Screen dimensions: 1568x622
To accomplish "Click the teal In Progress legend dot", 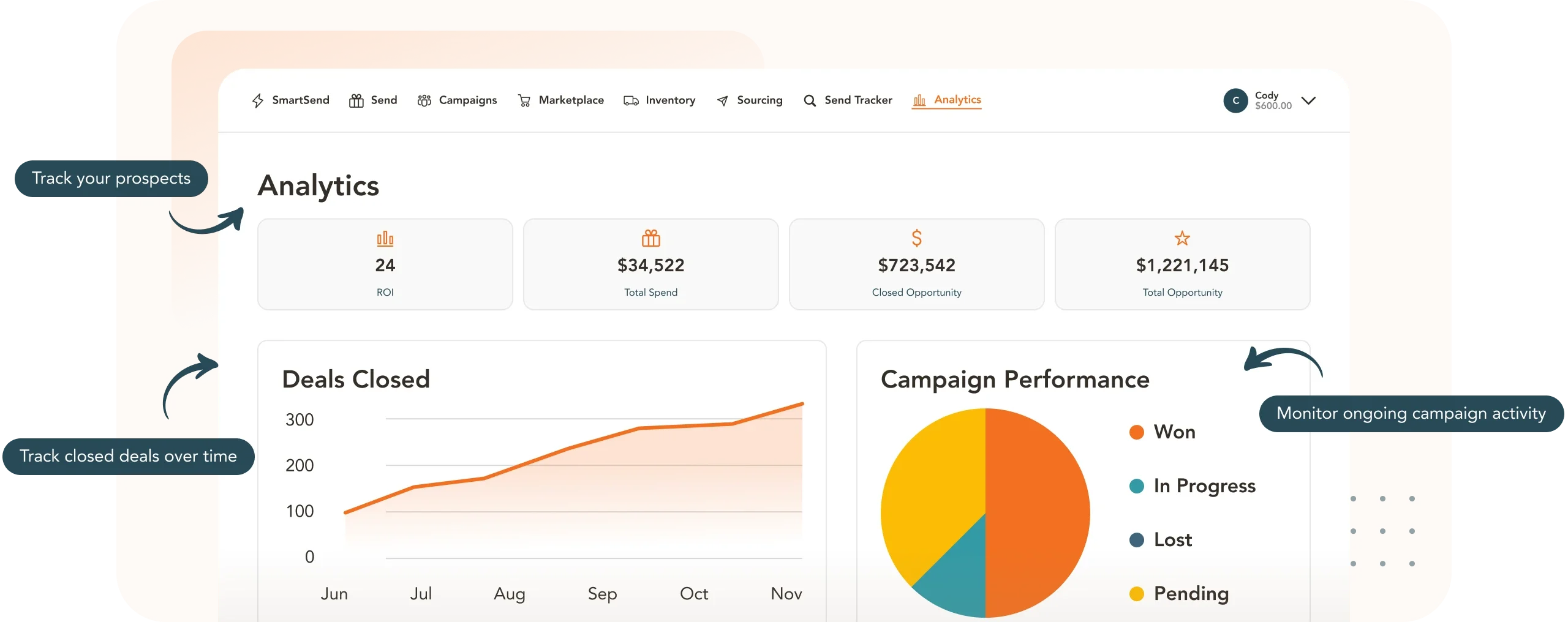I will pos(1137,486).
